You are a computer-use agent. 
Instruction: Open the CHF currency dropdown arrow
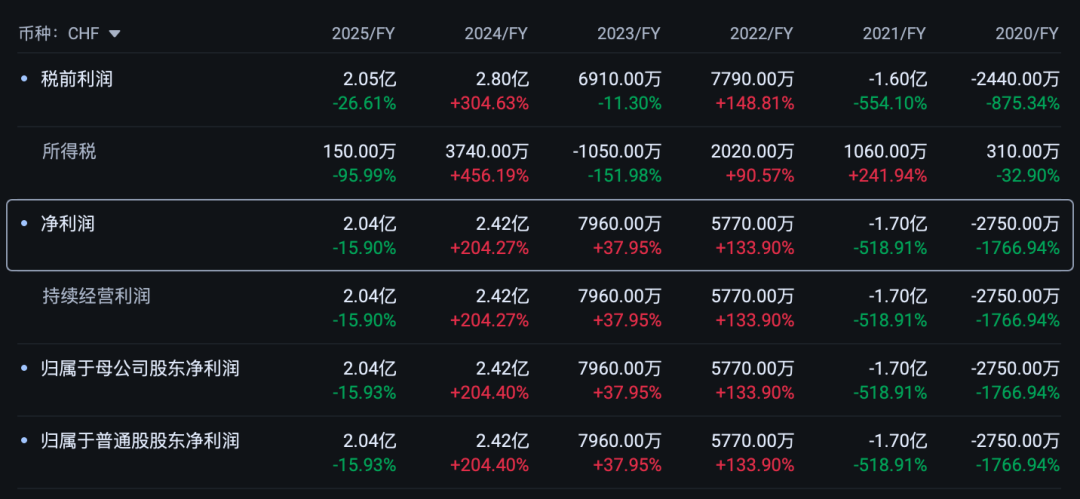(114, 34)
